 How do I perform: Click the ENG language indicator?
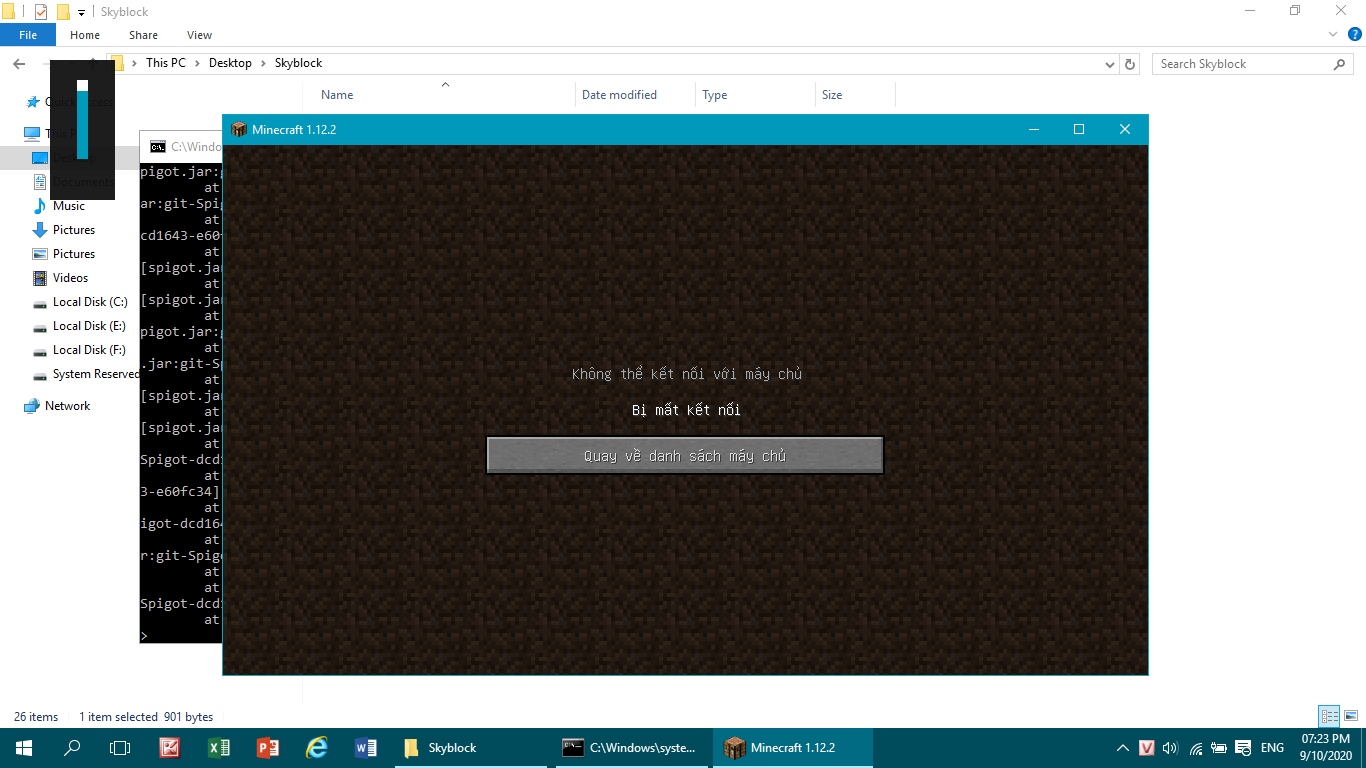1272,748
